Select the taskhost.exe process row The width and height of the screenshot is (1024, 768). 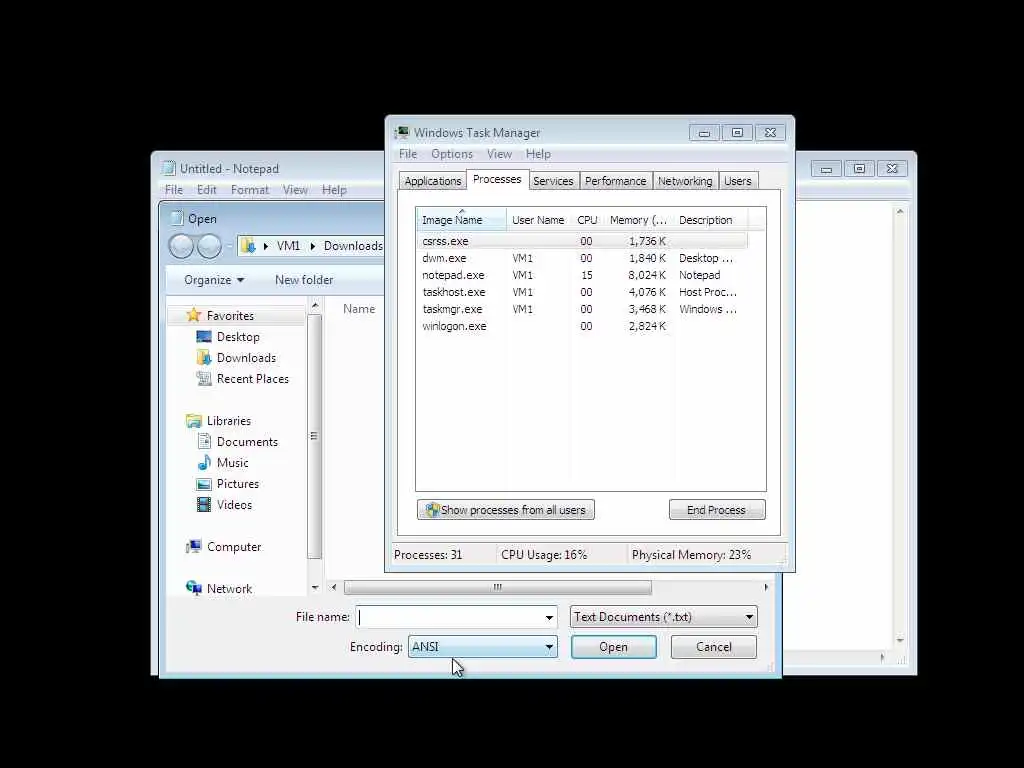point(582,292)
